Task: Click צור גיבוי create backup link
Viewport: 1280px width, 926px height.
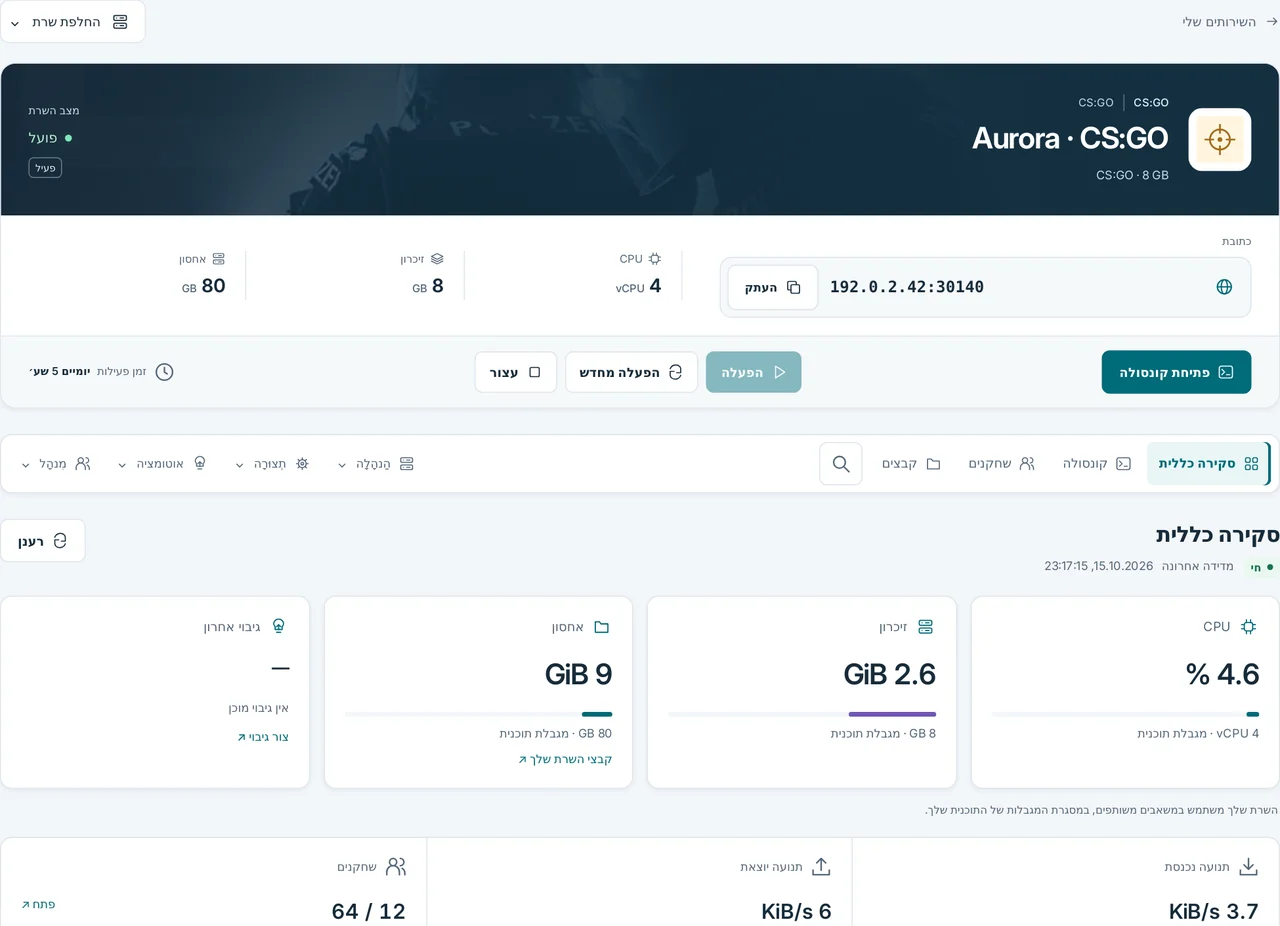Action: (263, 737)
